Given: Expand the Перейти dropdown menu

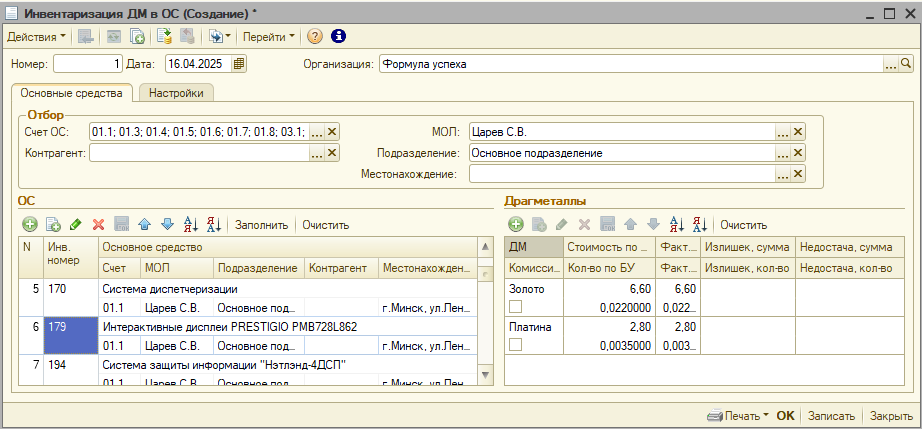Looking at the screenshot, I should (269, 37).
